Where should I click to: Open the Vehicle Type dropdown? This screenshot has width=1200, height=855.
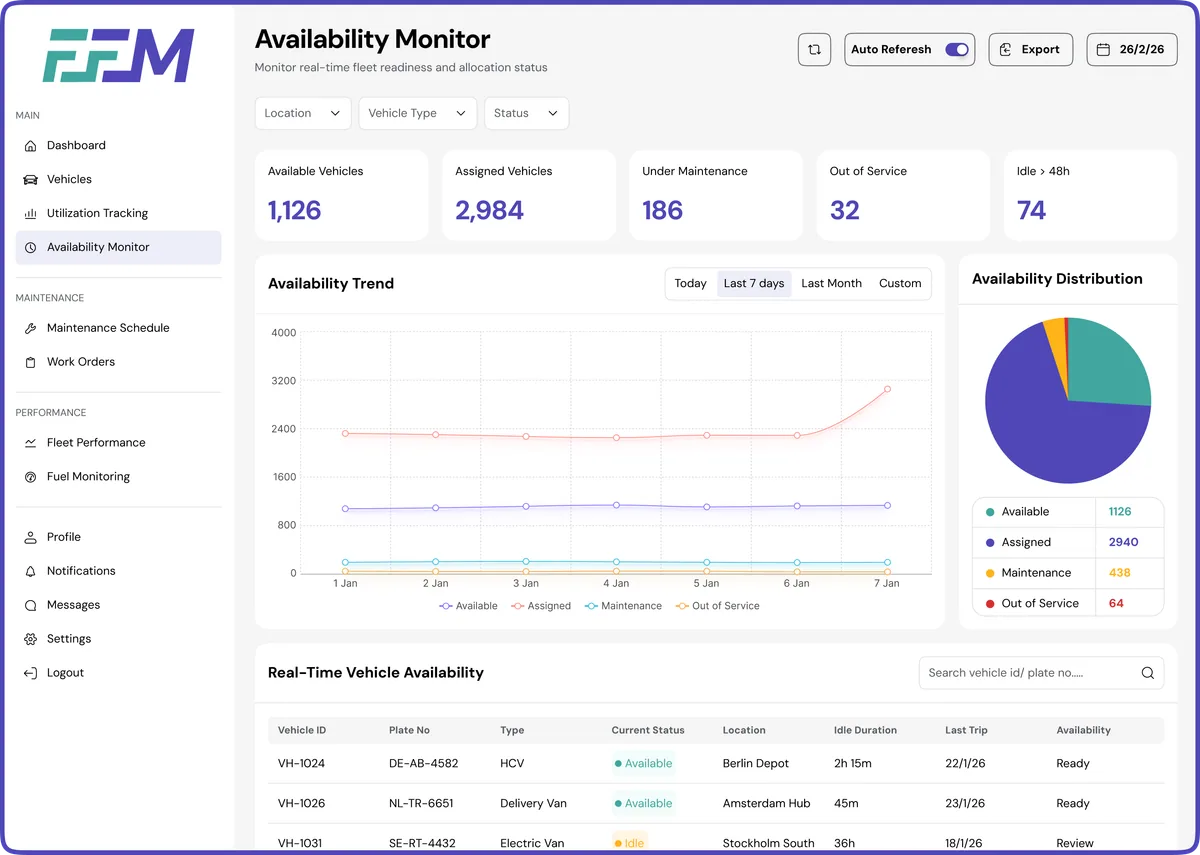[417, 113]
